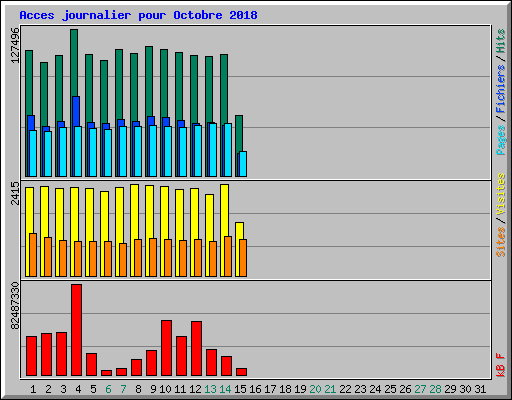The width and height of the screenshot is (512, 400).
Task: Click the 127496 axis value
Action: tap(15, 45)
